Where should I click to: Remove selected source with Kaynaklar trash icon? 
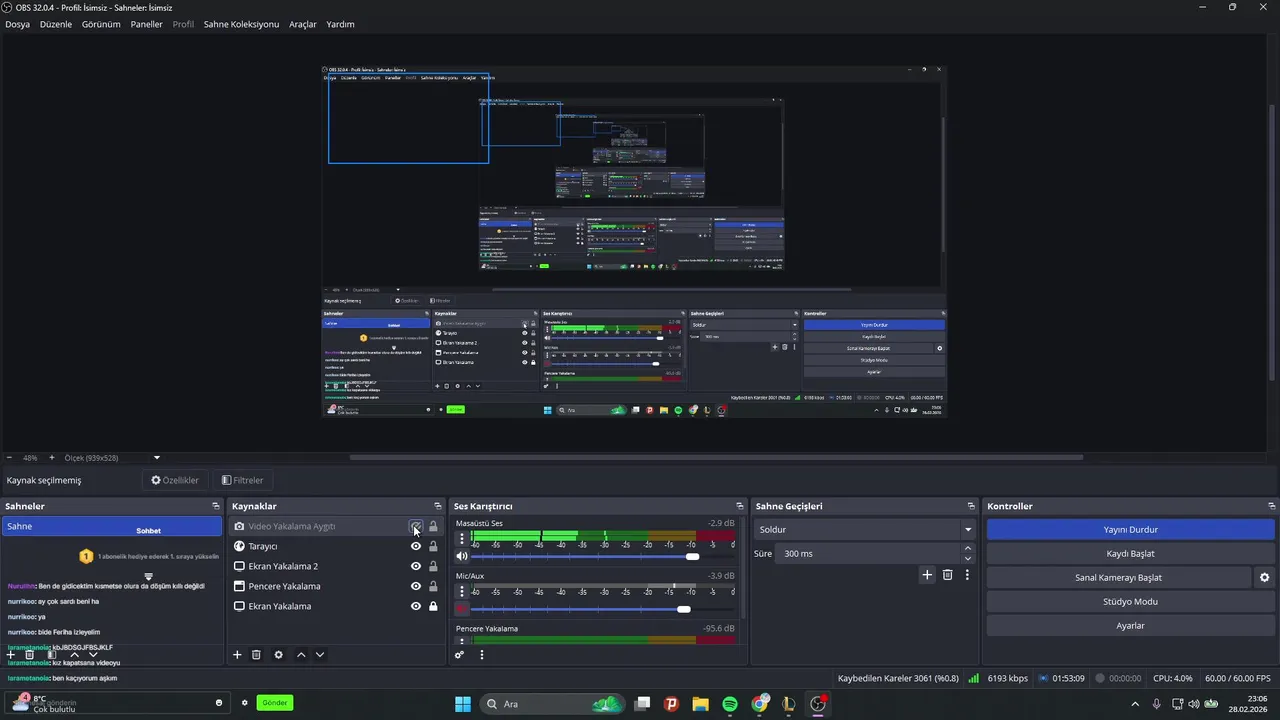(x=256, y=655)
